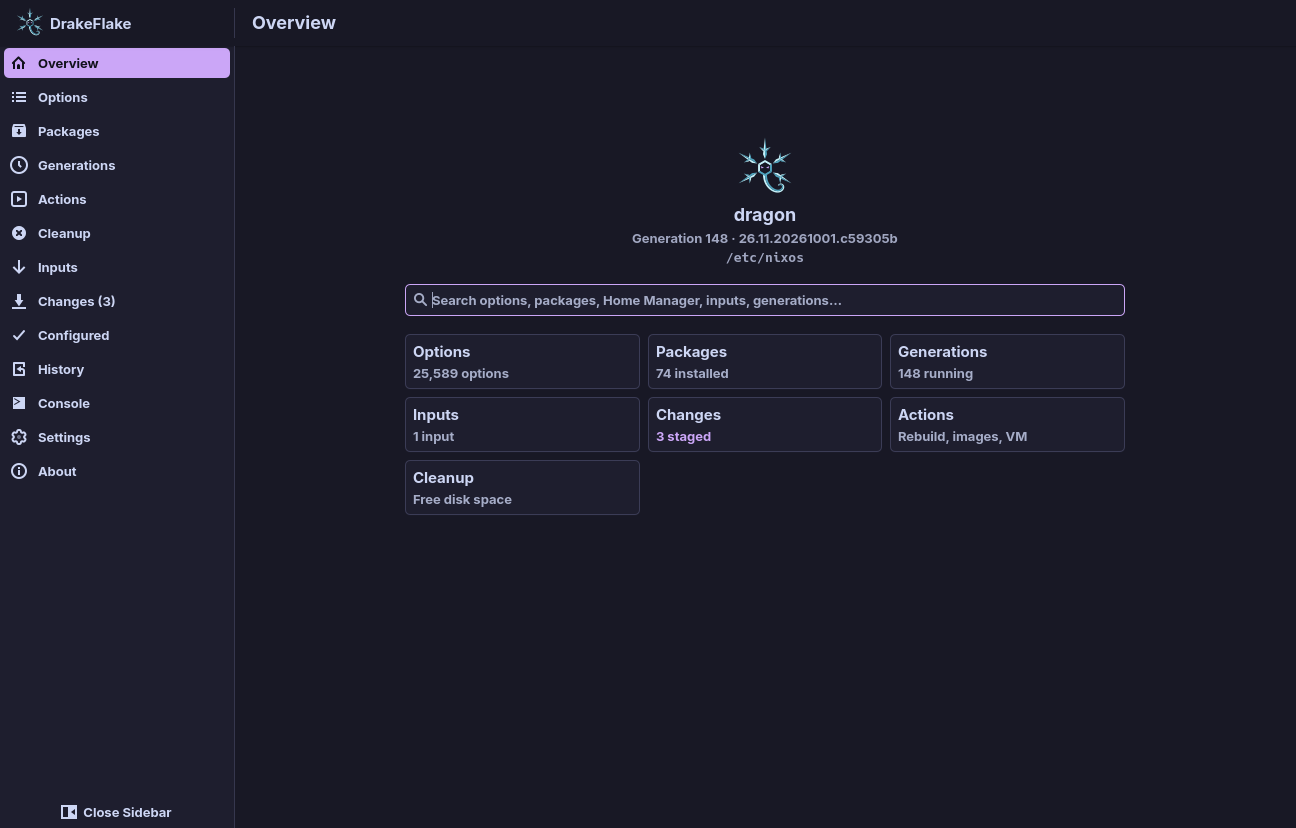The height and width of the screenshot is (828, 1296).
Task: Click the "/etc/nixos" path text
Action: coord(765,257)
